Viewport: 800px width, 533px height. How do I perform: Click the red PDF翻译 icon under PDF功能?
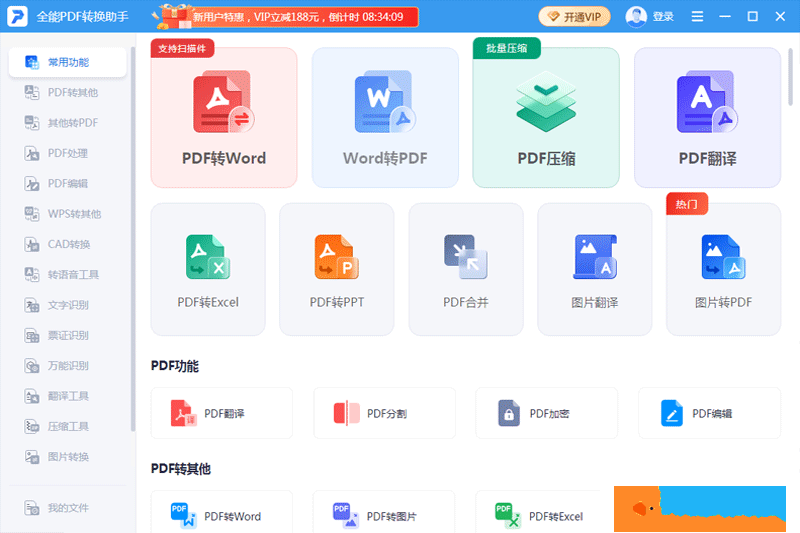tap(183, 413)
